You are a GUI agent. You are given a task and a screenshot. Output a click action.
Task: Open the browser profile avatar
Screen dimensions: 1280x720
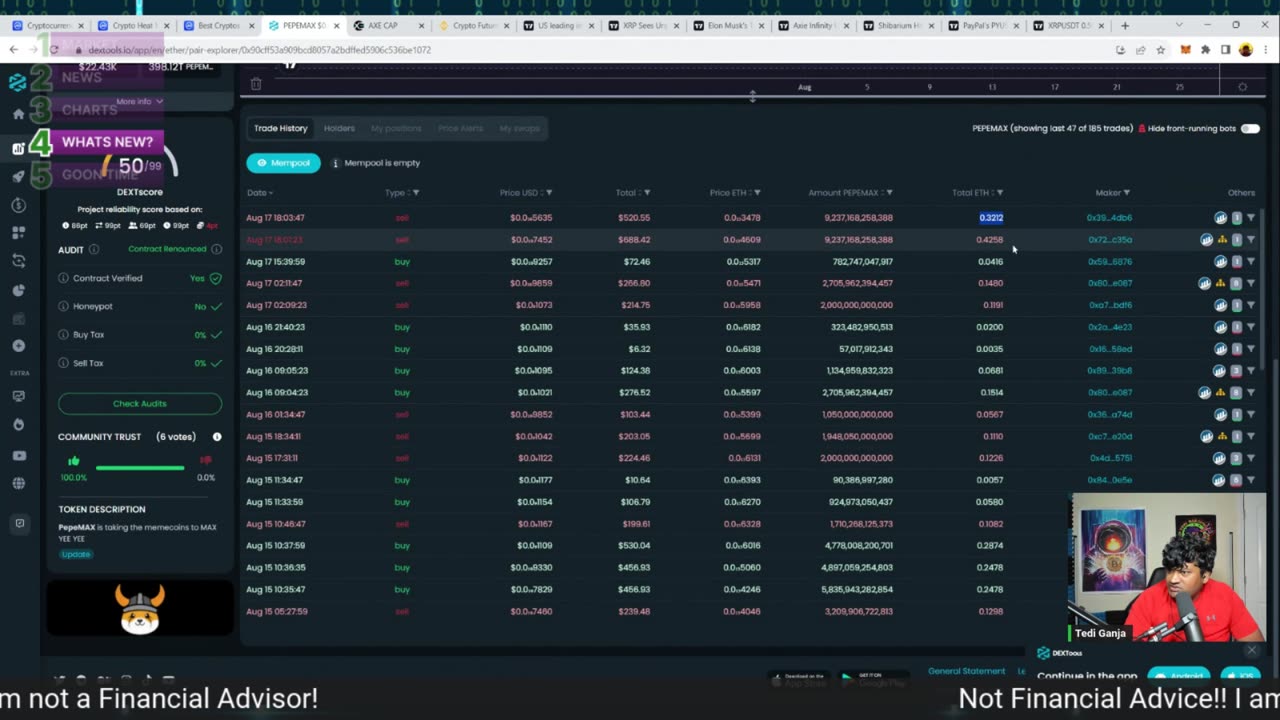tap(1245, 49)
